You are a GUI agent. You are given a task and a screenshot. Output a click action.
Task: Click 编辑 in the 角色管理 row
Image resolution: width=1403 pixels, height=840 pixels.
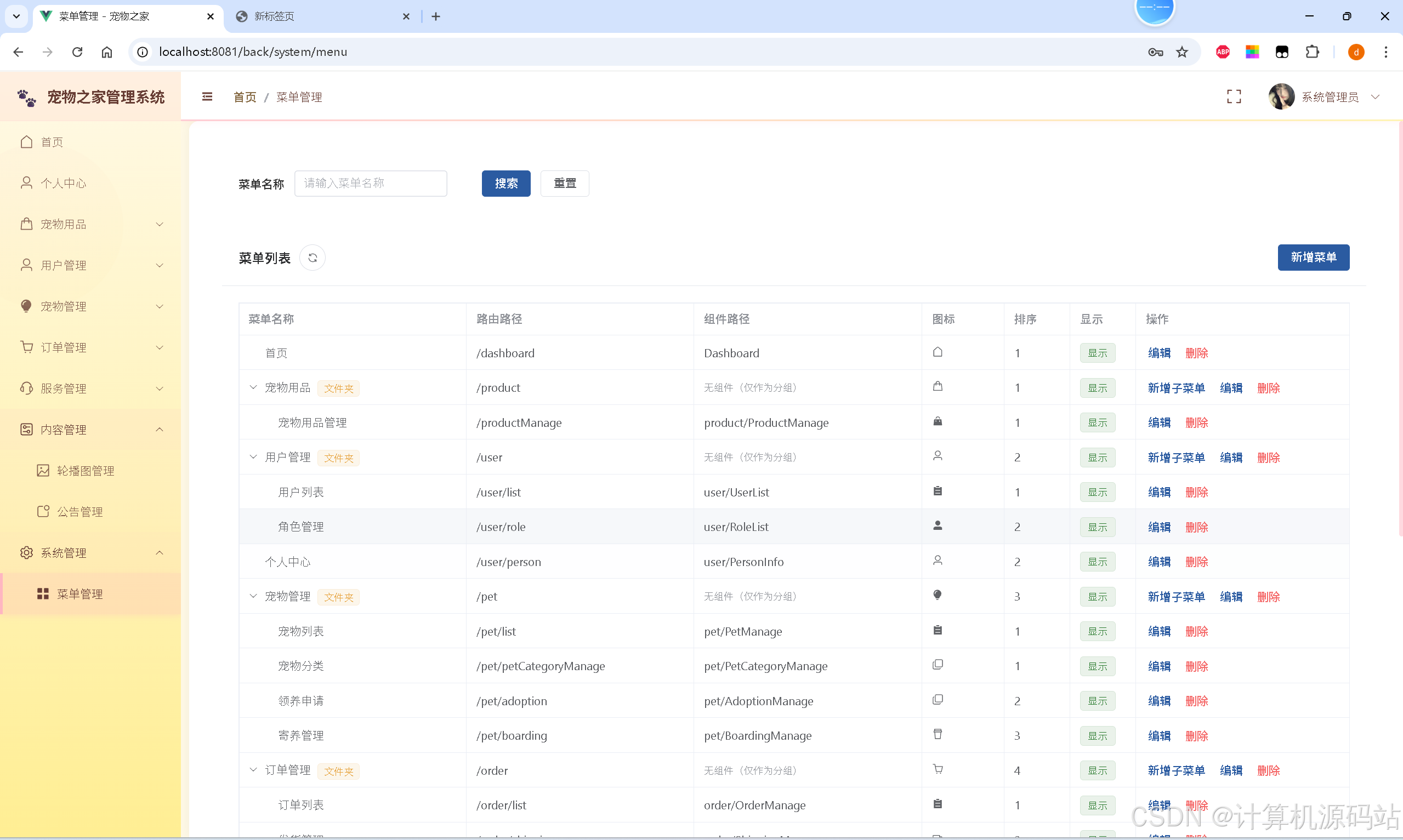coord(1159,528)
